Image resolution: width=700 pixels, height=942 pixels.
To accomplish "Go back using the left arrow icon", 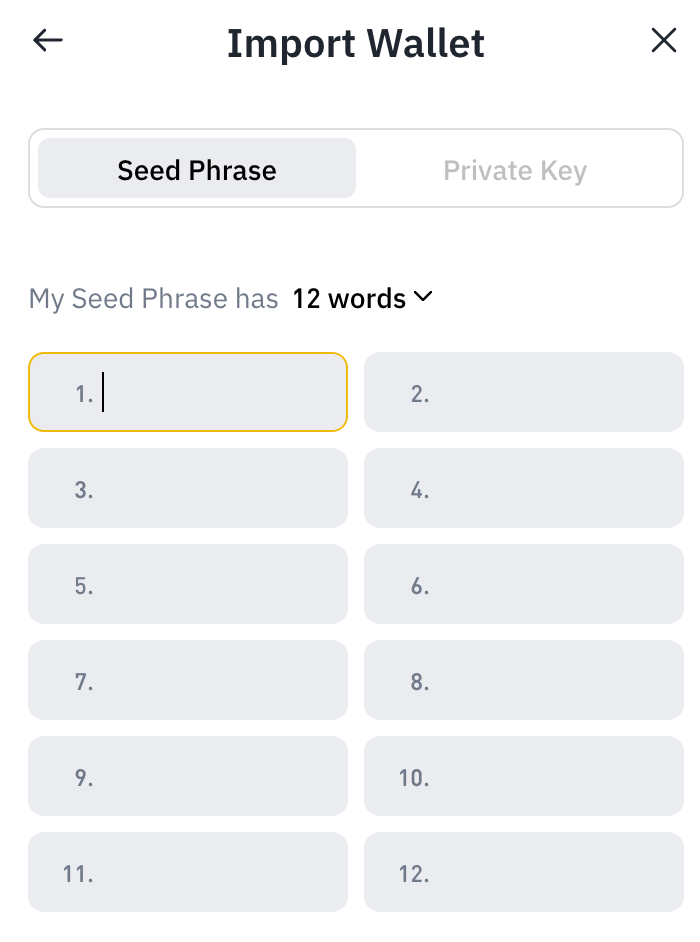I will click(x=47, y=41).
